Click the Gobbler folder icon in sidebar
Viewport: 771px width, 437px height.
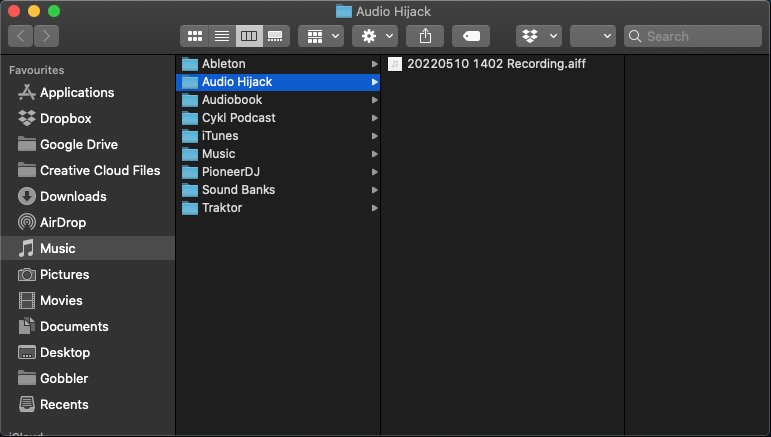[x=27, y=378]
